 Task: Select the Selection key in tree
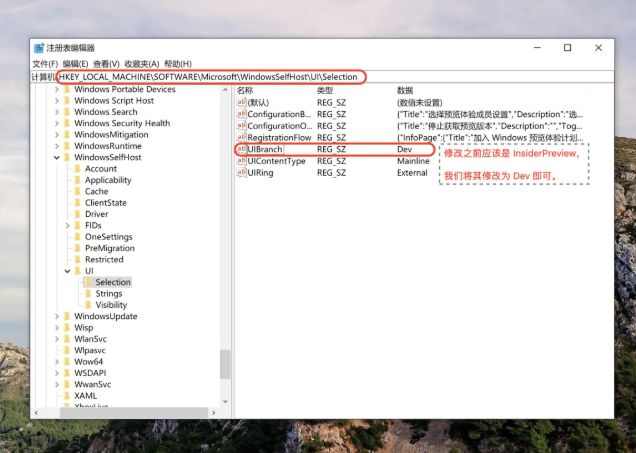click(113, 282)
